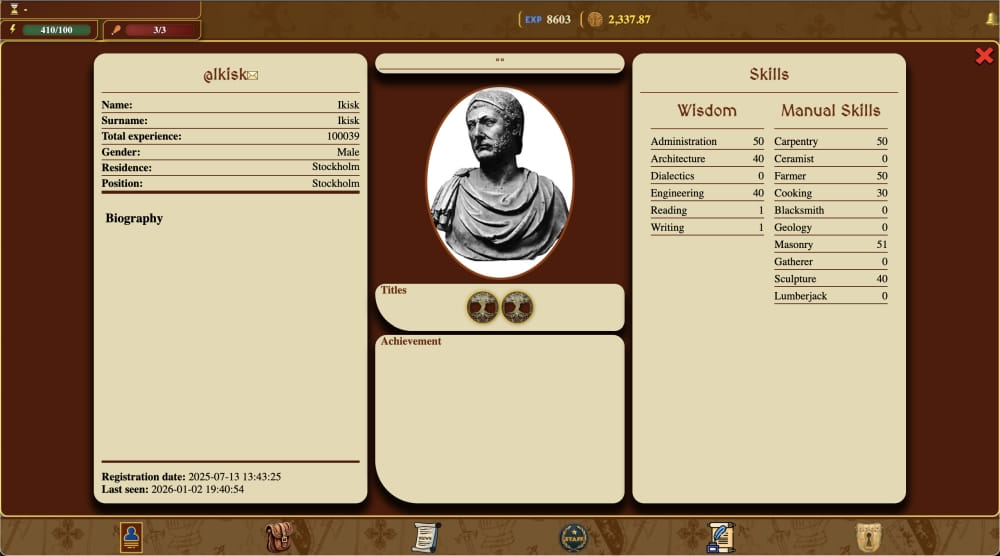Click the keyhole shield icon

pyautogui.click(x=868, y=537)
